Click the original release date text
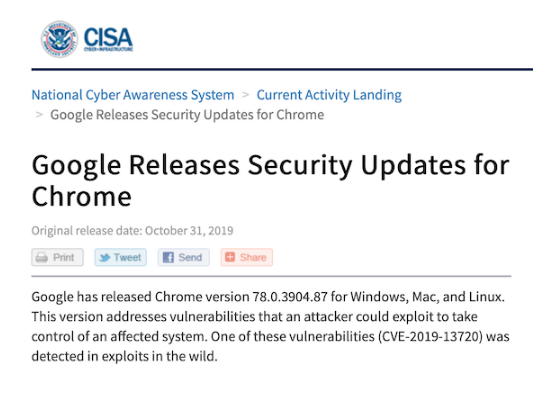 (132, 231)
